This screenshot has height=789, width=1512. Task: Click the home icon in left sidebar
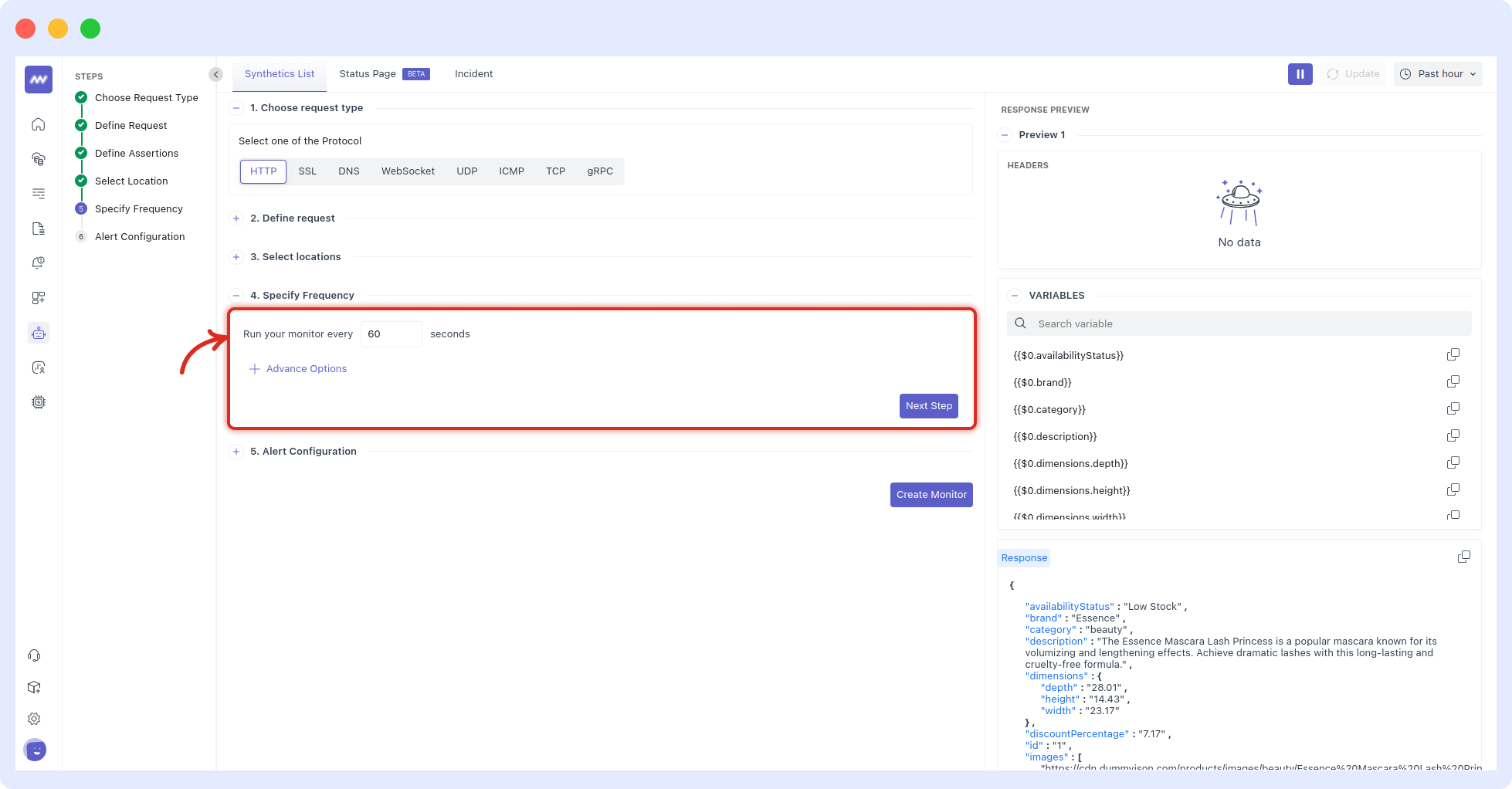pos(39,124)
